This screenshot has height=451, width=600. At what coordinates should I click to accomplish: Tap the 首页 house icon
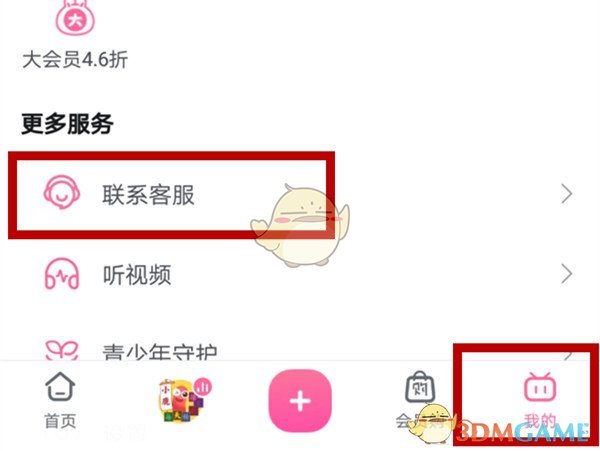[60, 386]
